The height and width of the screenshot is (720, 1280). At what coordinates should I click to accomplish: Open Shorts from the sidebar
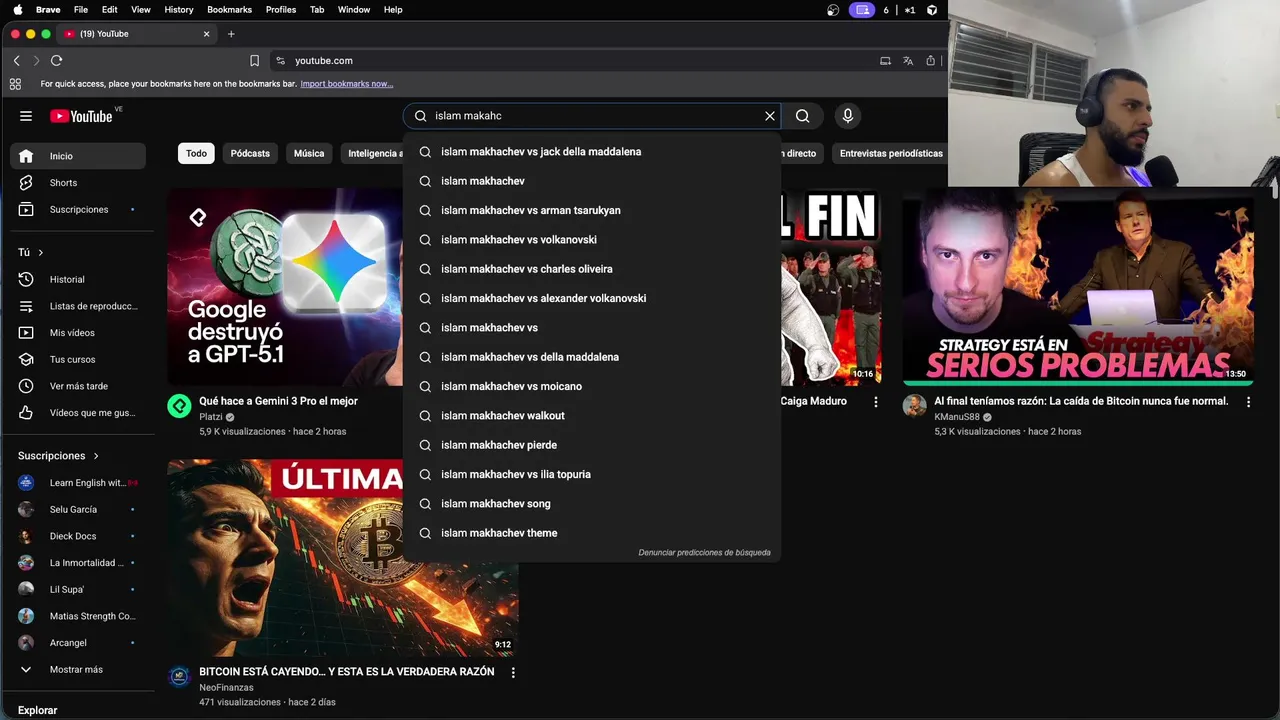click(x=78, y=183)
